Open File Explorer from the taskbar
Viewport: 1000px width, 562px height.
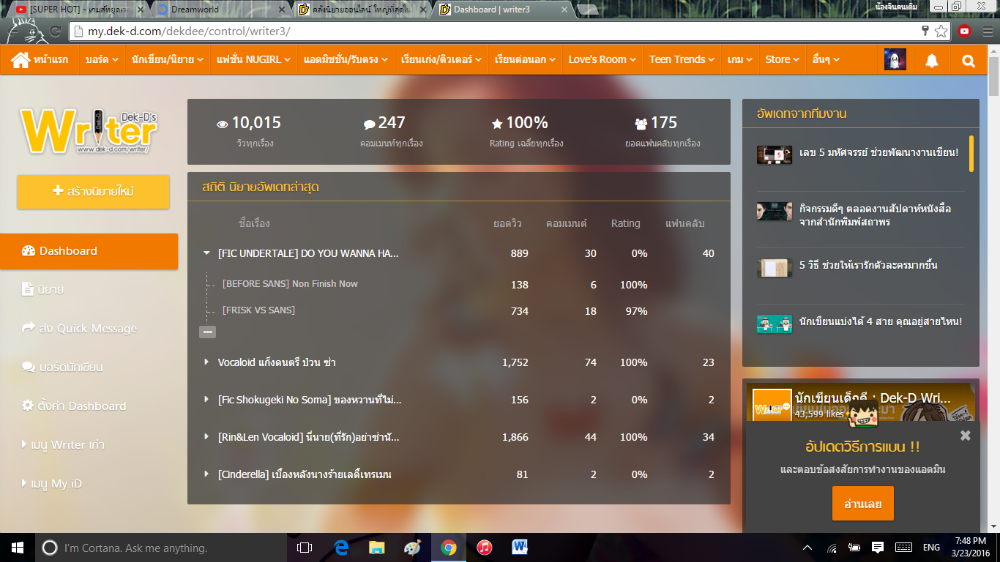[x=376, y=547]
